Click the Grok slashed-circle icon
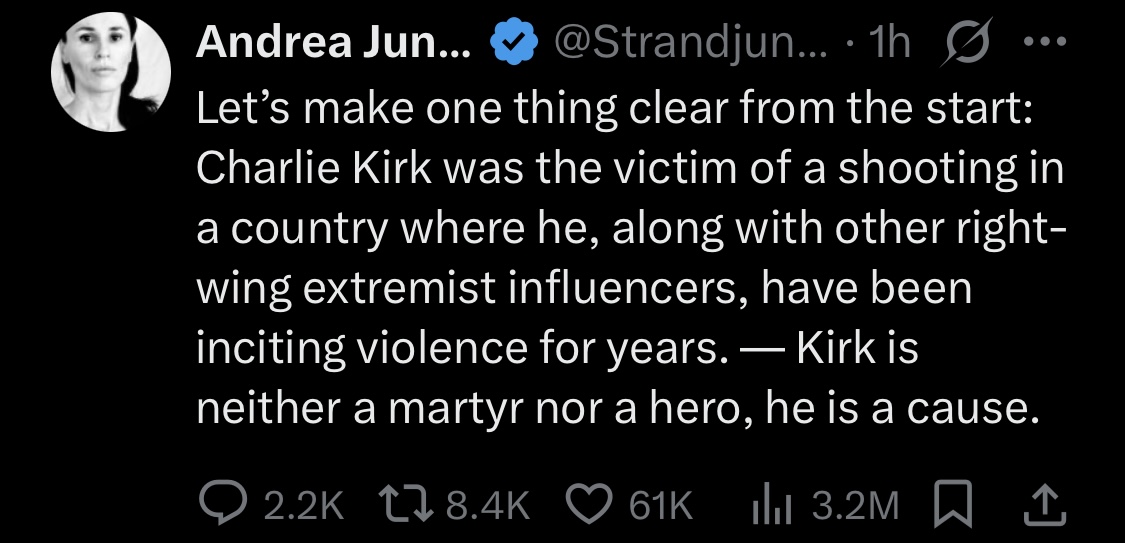The image size is (1125, 543). coord(958,42)
